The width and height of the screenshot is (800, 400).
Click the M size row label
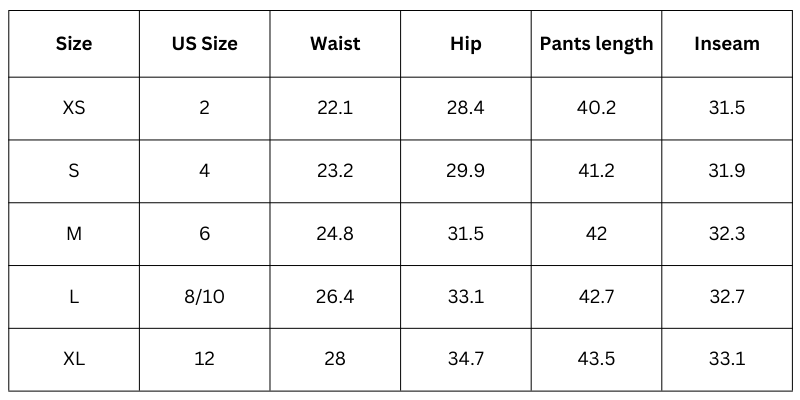point(74,234)
